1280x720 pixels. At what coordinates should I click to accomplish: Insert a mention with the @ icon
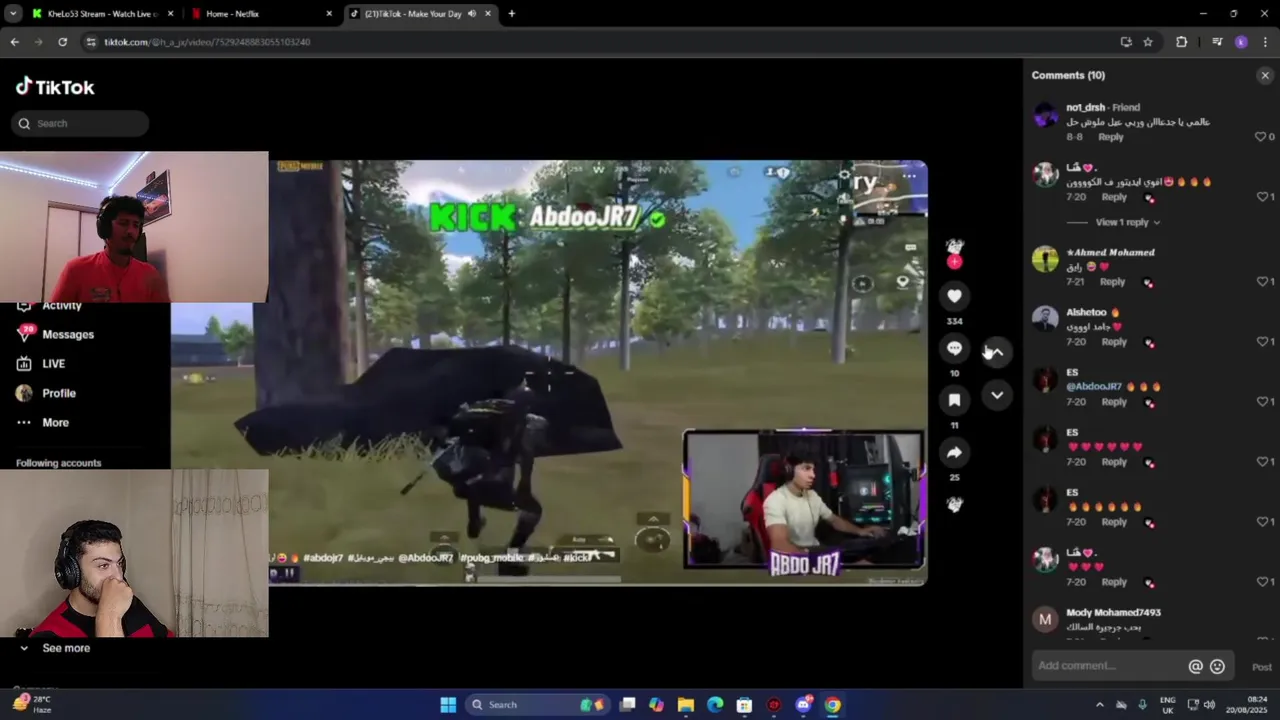[1195, 666]
